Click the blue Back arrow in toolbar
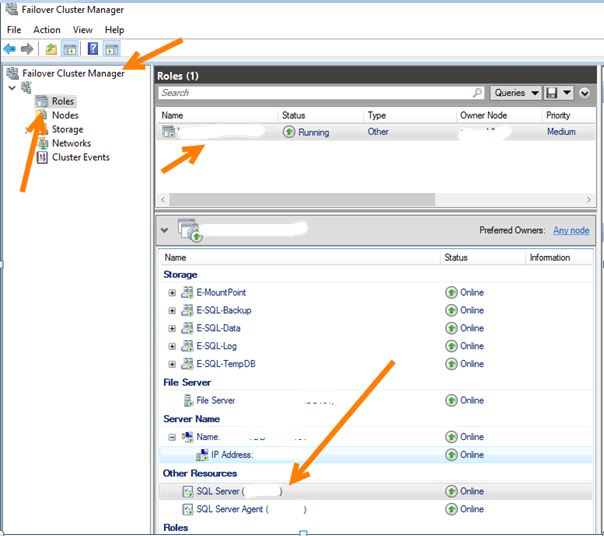 (x=9, y=49)
